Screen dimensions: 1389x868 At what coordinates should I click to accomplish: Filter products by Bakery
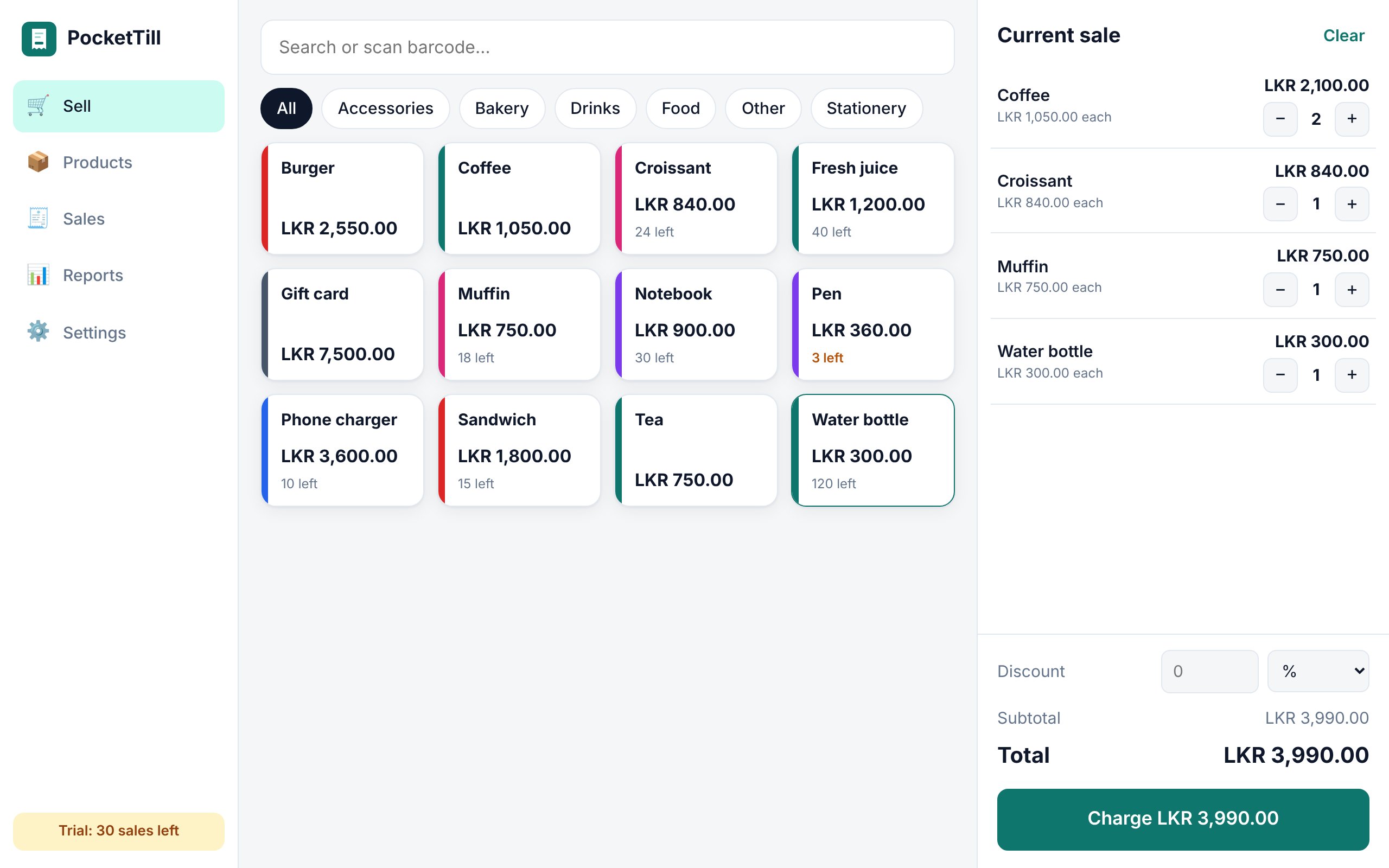502,108
